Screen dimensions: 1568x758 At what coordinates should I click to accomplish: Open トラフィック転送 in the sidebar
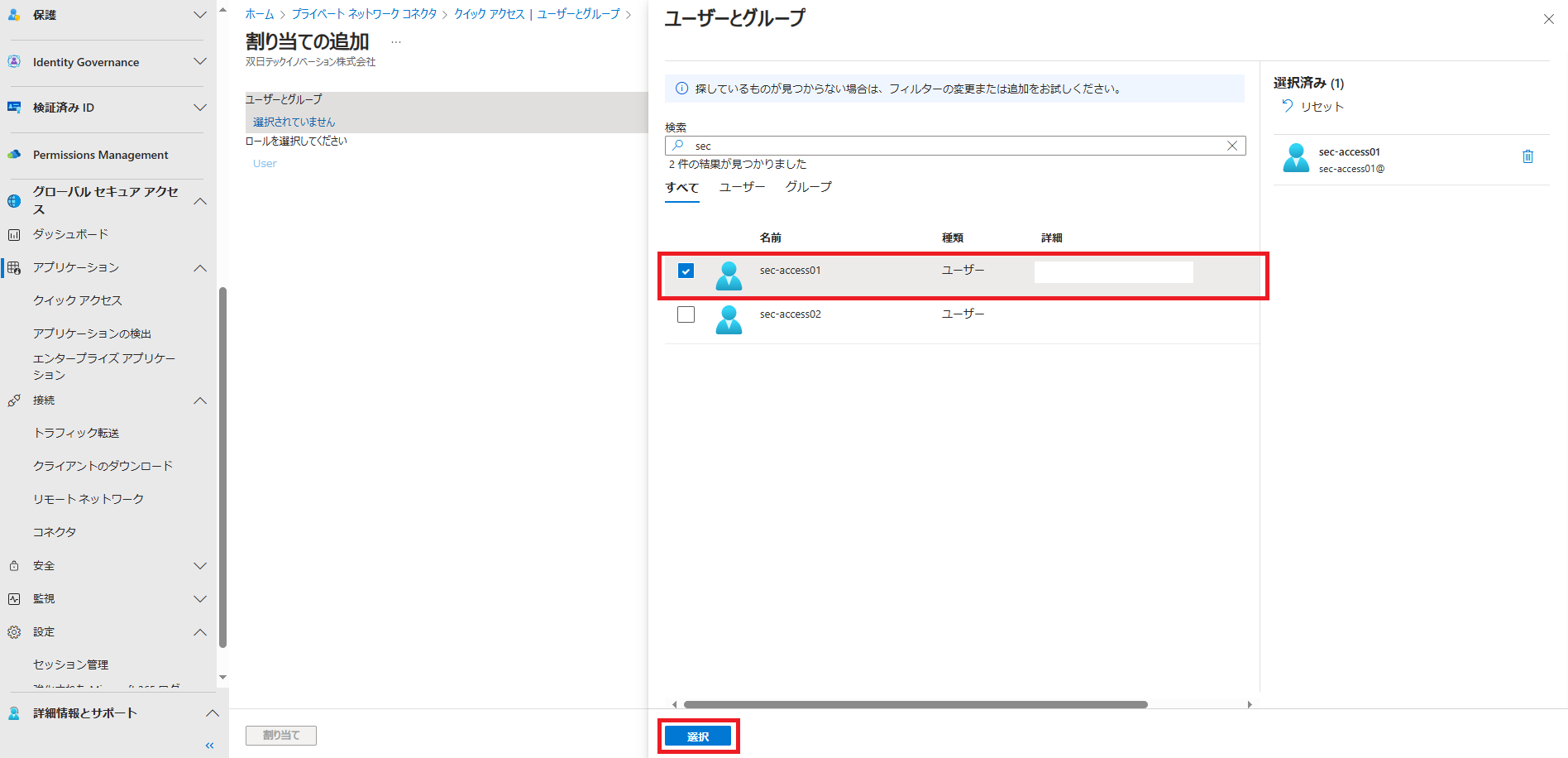pos(76,433)
